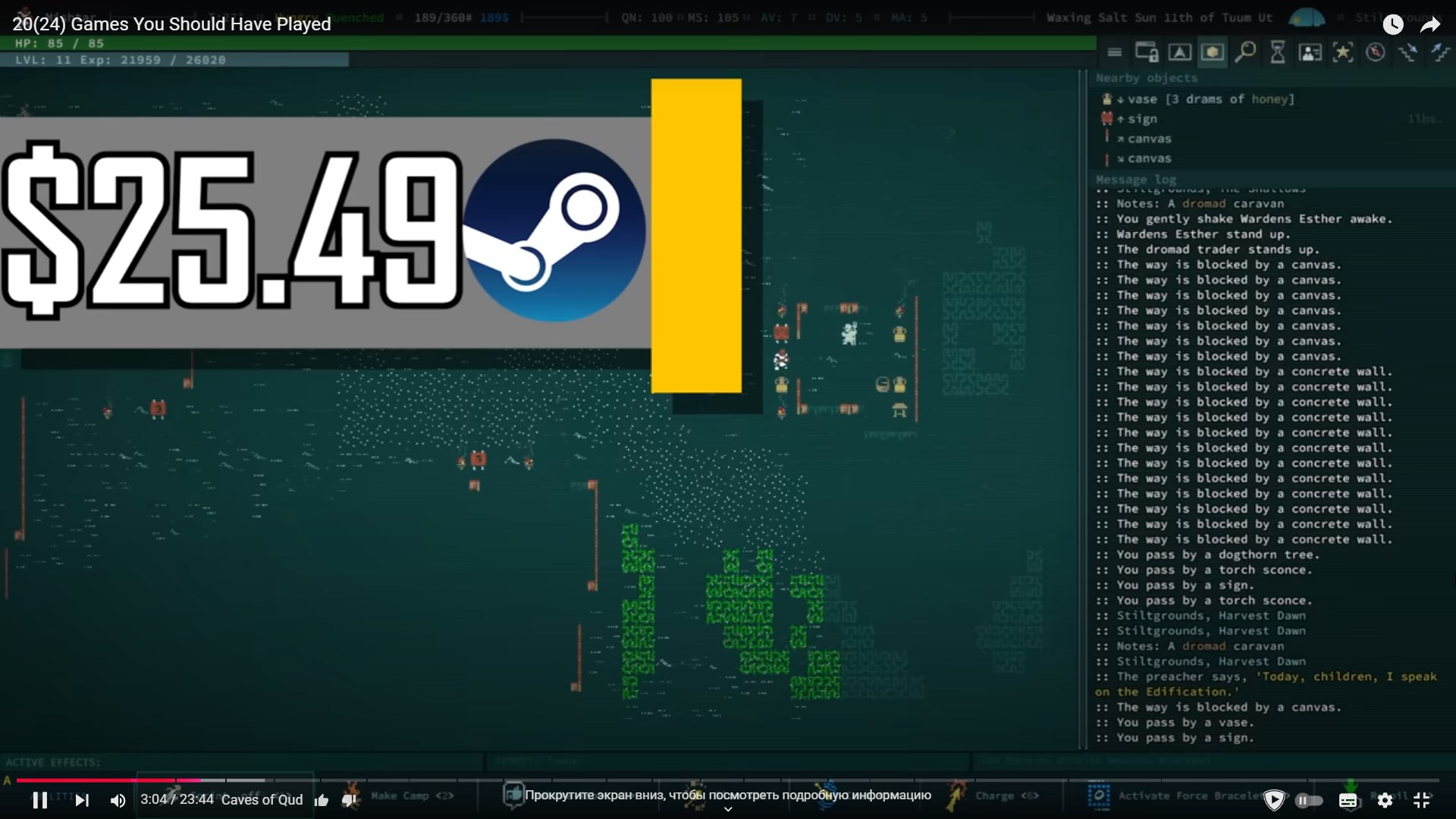Toggle subtitles on the video
The width and height of the screenshot is (1456, 819).
(1348, 800)
